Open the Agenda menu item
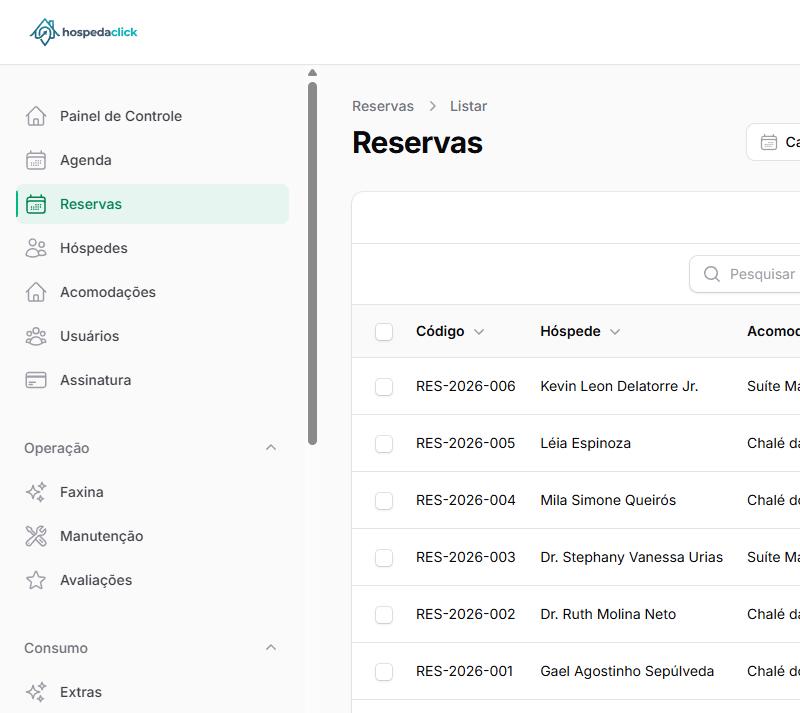 click(153, 160)
